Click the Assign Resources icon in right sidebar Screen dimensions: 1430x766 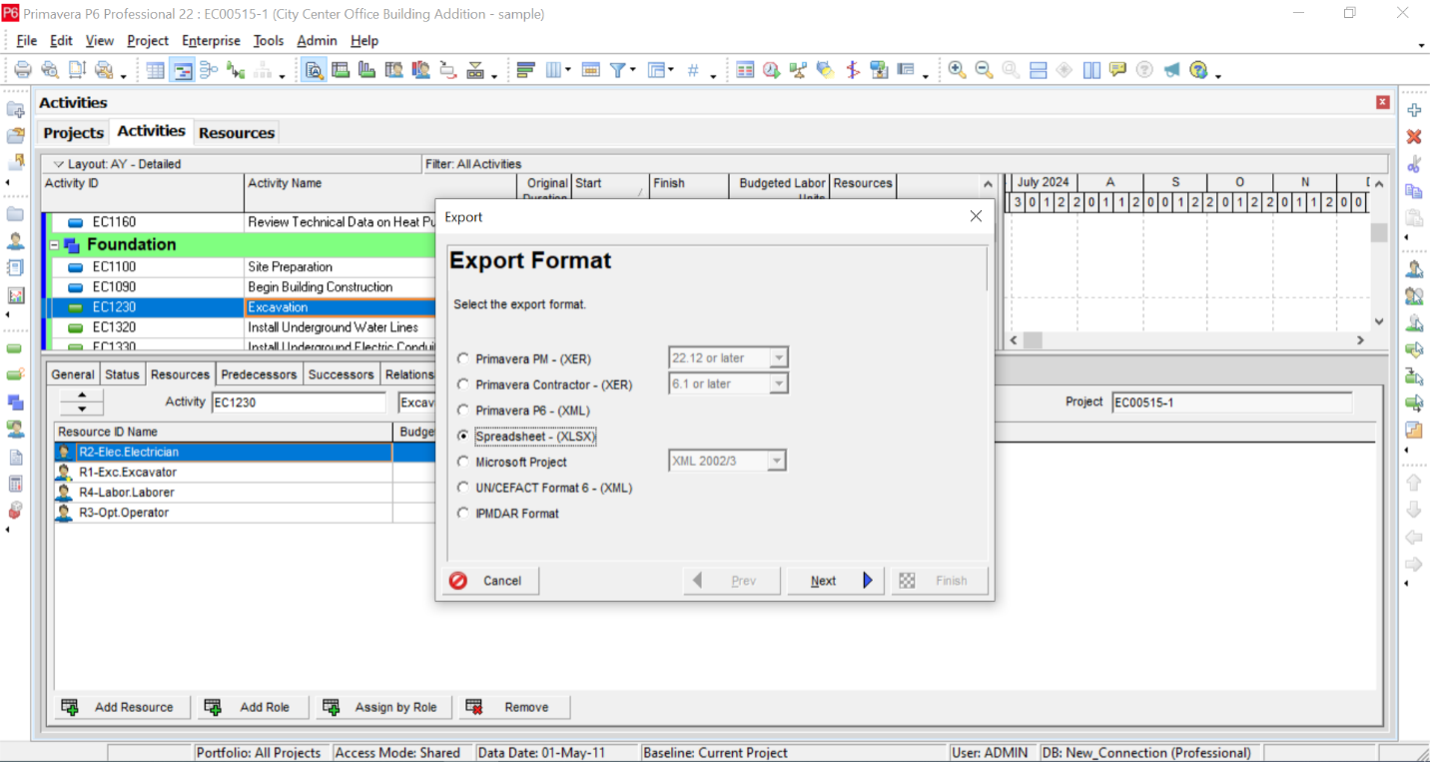click(1414, 269)
